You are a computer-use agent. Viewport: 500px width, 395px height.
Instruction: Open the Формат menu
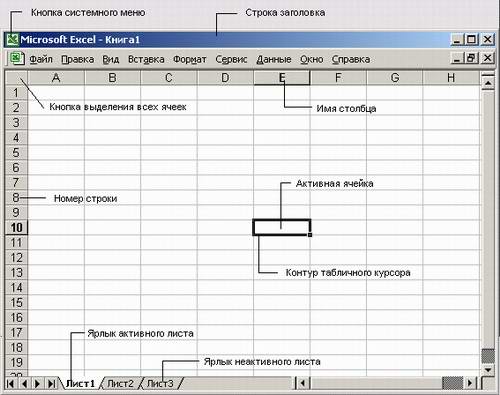pos(190,59)
